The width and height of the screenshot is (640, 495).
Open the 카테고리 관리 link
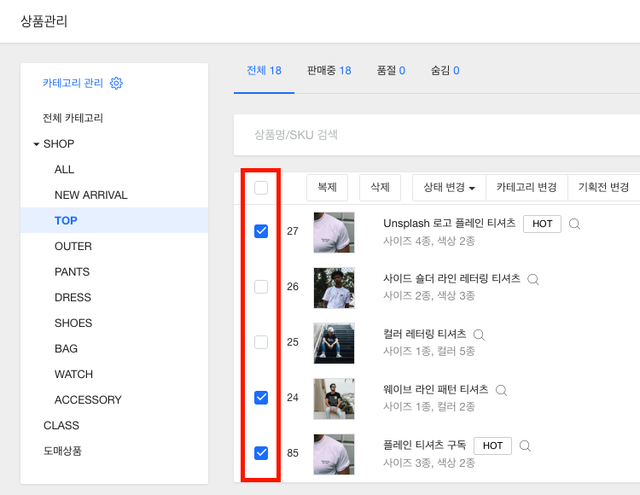coord(73,83)
